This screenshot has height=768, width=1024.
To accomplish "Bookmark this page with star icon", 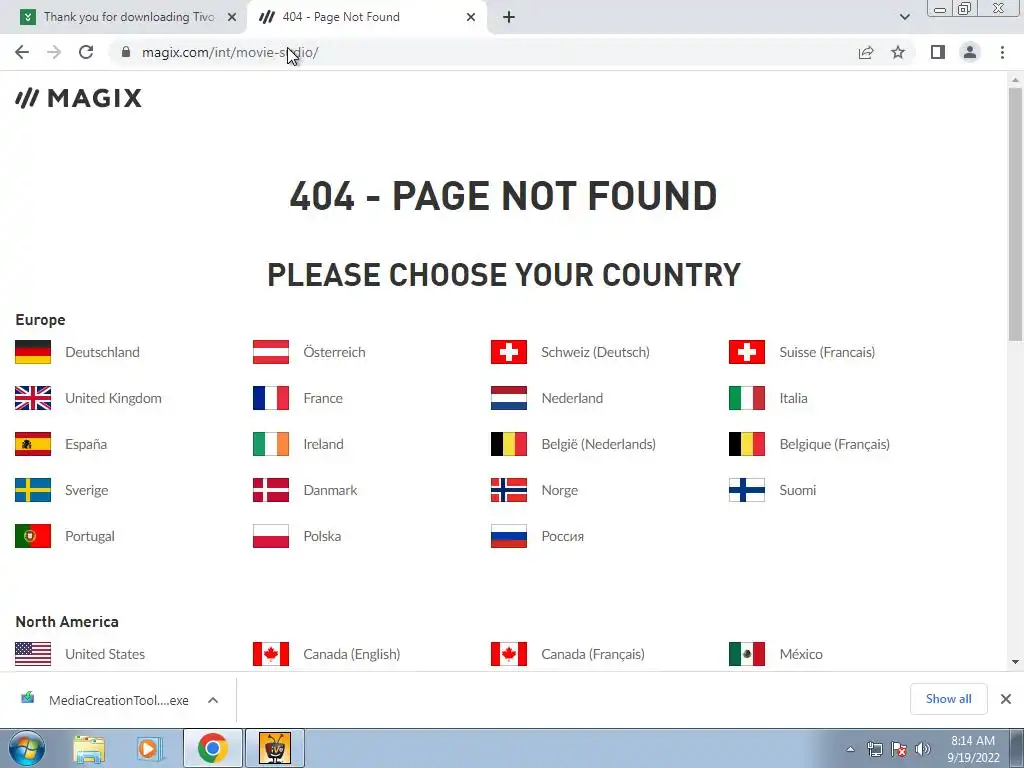I will coord(898,52).
